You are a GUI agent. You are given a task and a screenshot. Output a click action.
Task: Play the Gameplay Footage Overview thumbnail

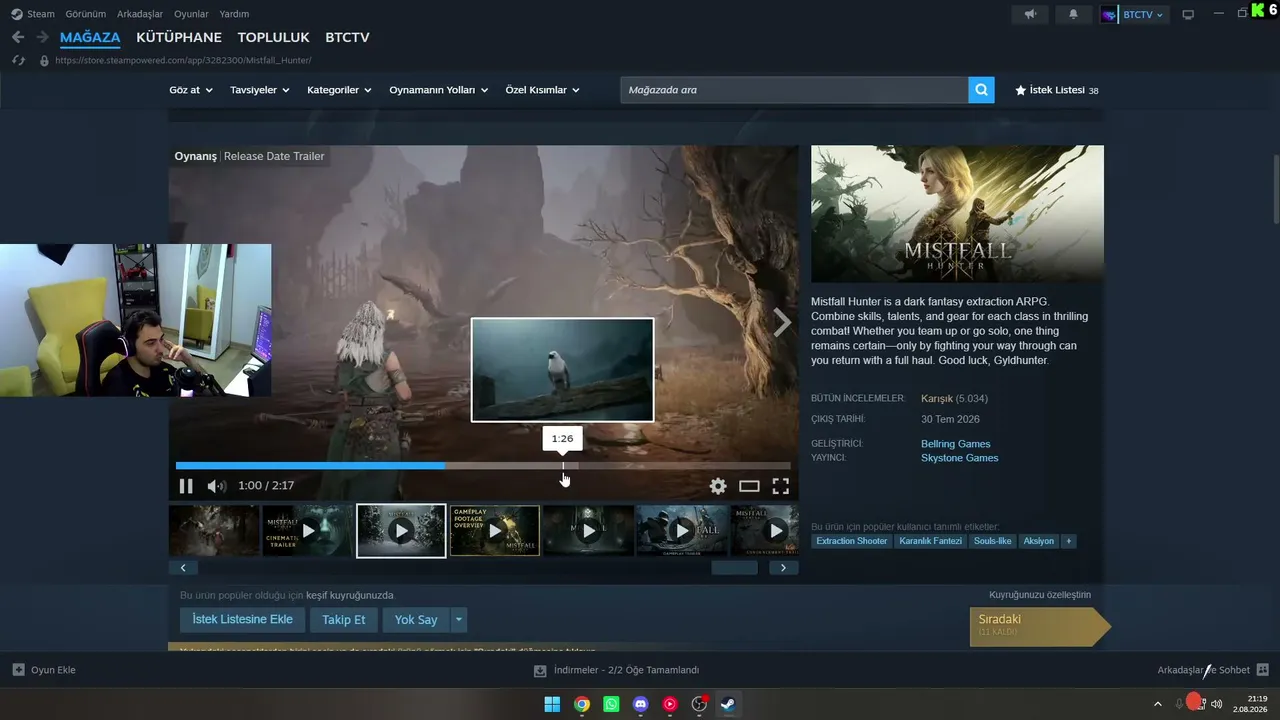(495, 530)
